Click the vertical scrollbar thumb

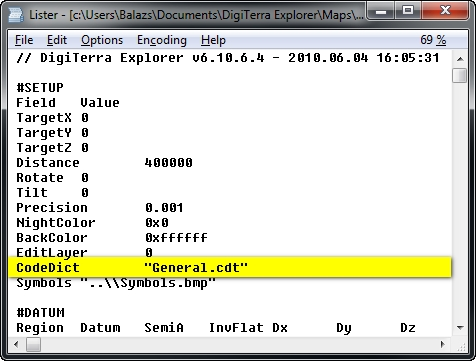click(x=460, y=75)
